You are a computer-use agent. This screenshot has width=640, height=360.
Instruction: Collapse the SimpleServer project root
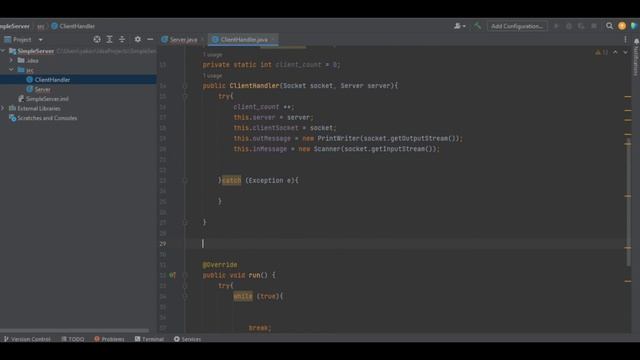pos(3,51)
